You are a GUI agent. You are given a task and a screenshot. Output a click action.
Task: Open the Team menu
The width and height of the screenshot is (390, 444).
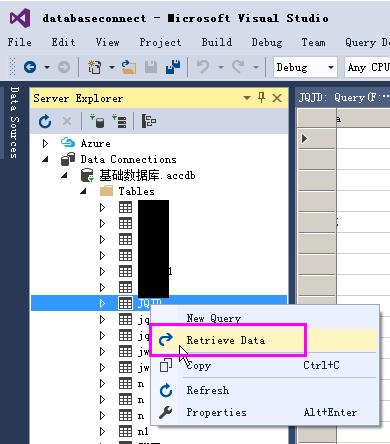(313, 42)
